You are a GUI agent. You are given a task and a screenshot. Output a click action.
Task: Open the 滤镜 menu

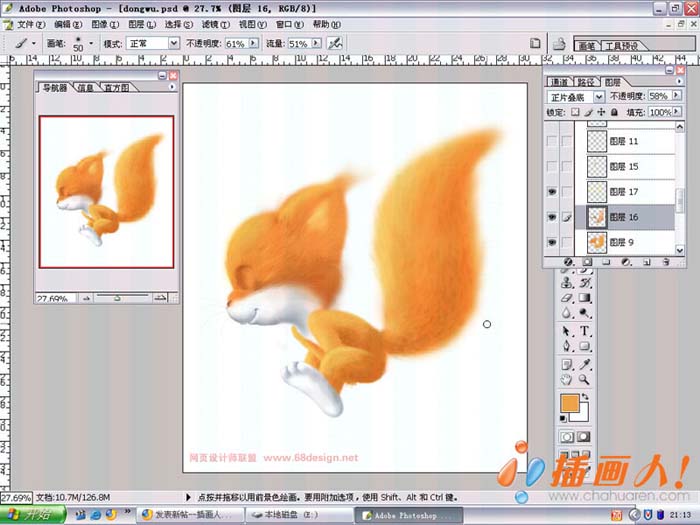215,24
